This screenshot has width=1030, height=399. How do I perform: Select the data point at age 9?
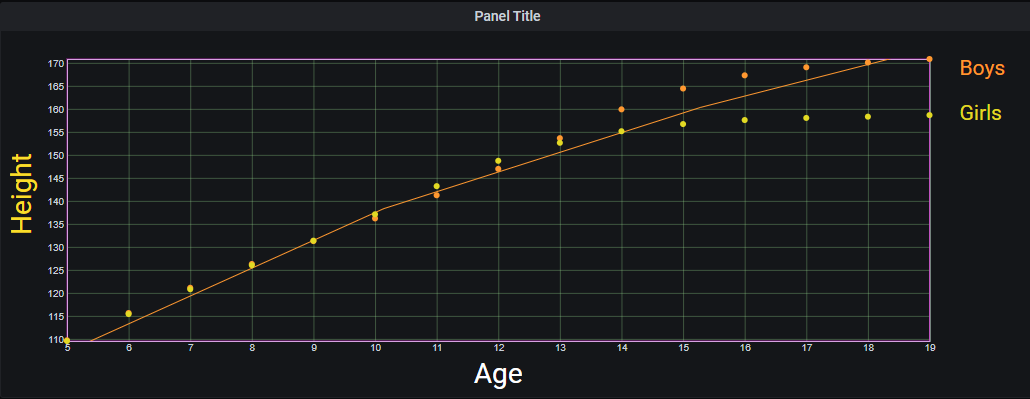click(x=313, y=241)
